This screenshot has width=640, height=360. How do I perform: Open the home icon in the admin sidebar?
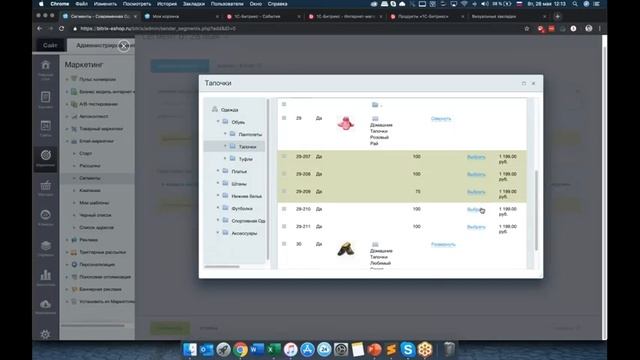[45, 65]
